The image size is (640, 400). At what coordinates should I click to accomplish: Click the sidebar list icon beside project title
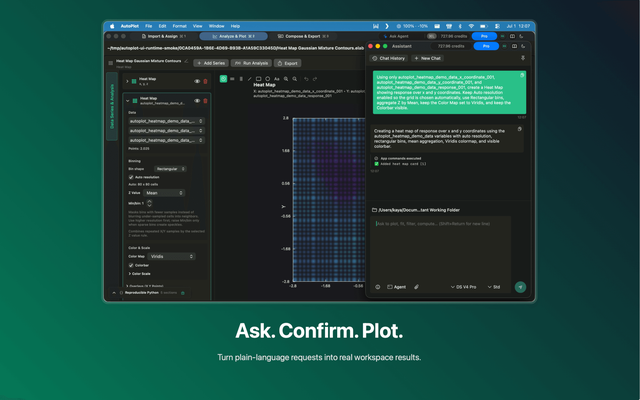(x=111, y=63)
